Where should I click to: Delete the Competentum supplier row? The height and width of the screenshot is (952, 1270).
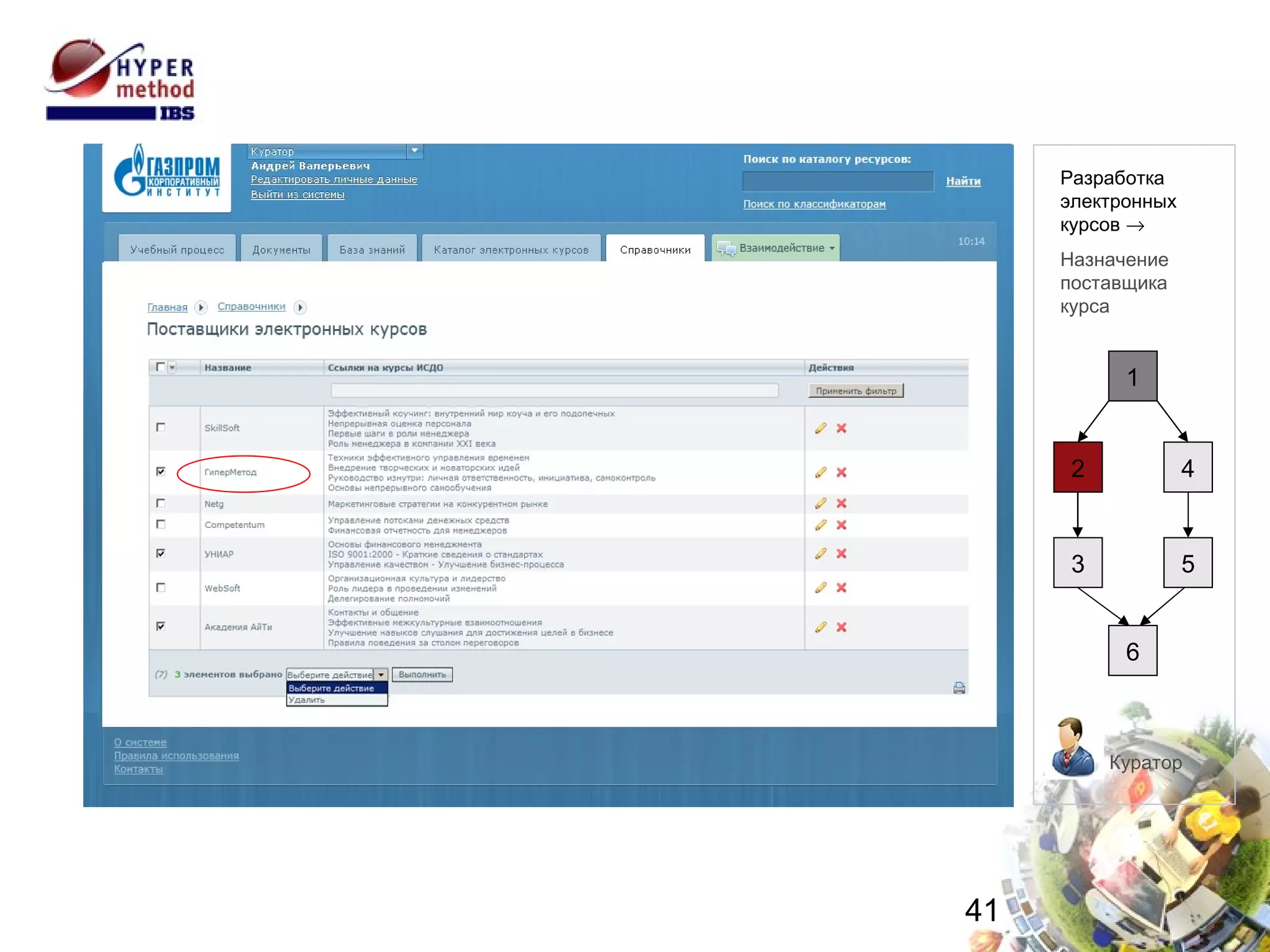(x=841, y=525)
